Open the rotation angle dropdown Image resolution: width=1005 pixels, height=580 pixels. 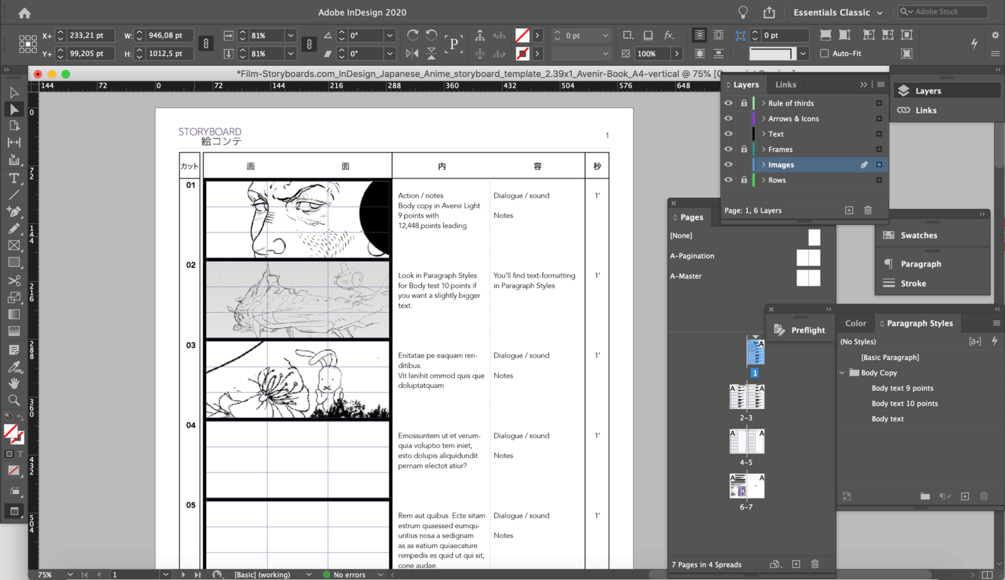[x=389, y=35]
